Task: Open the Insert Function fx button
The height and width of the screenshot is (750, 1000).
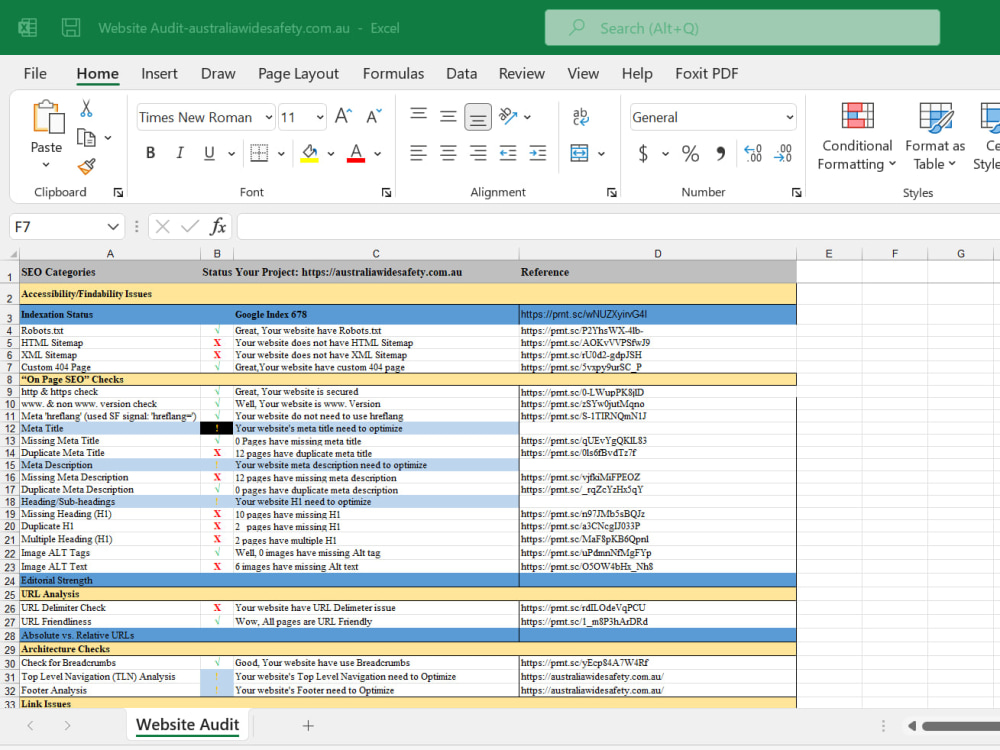Action: pos(218,226)
